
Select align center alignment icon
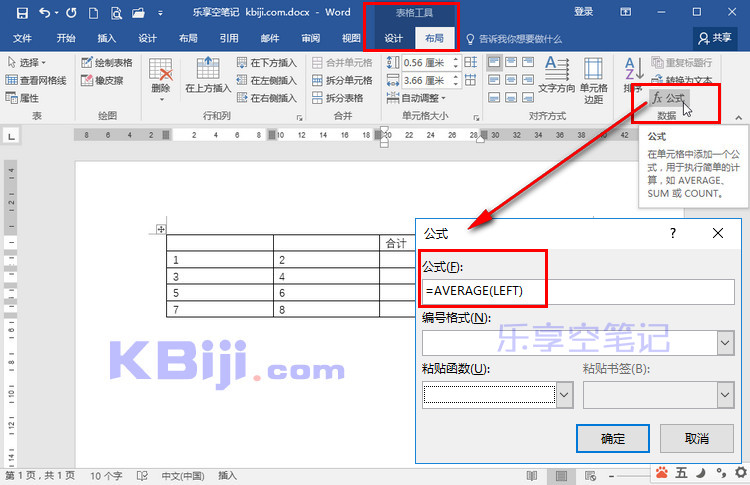[511, 79]
